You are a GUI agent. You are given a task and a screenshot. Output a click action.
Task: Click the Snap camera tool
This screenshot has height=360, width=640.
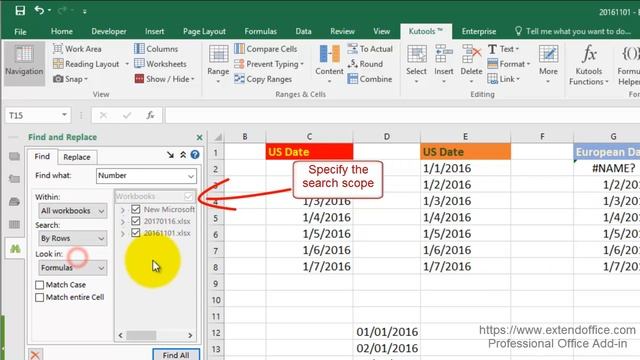pos(70,79)
